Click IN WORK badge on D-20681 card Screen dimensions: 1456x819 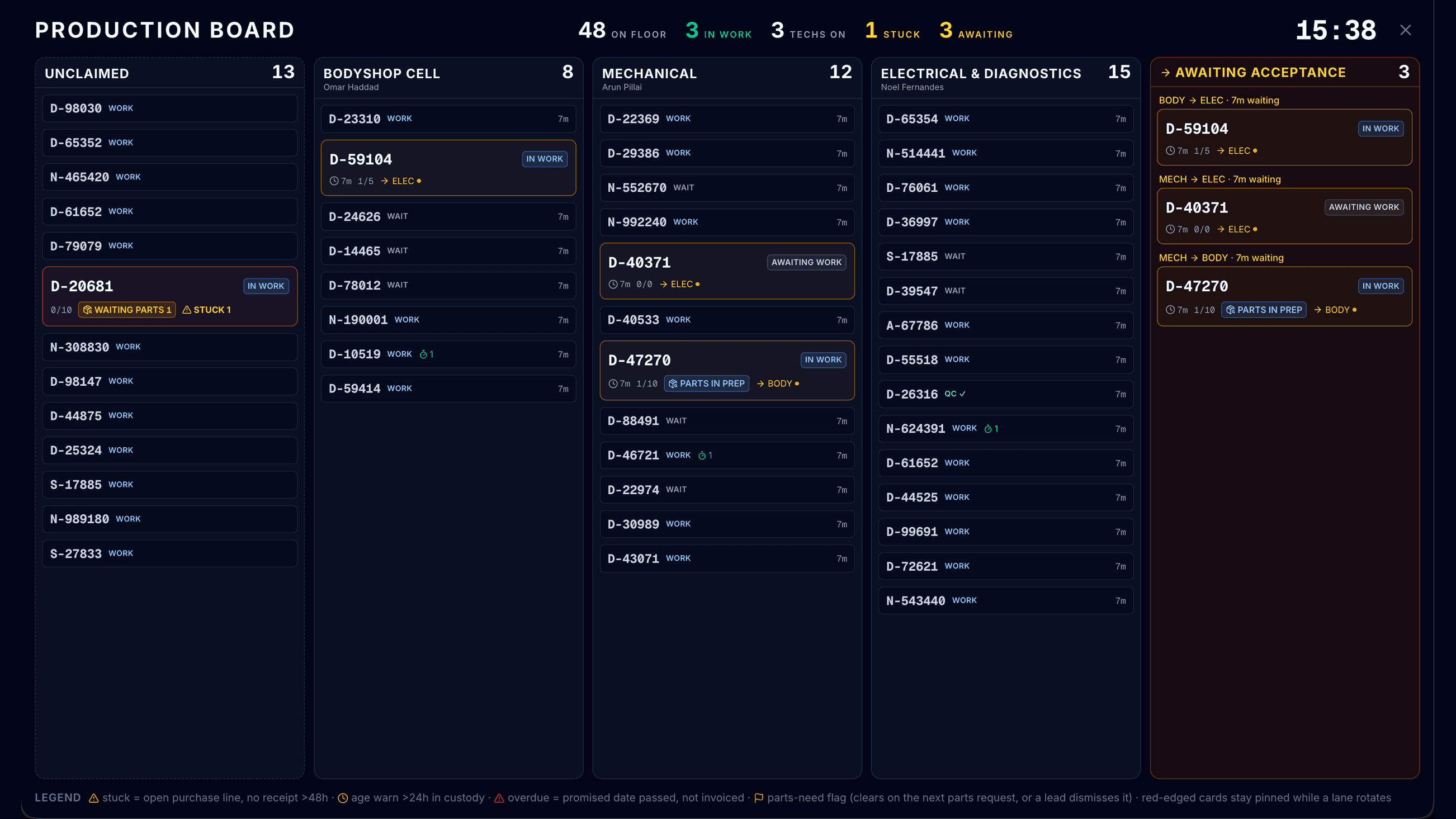[x=266, y=286]
